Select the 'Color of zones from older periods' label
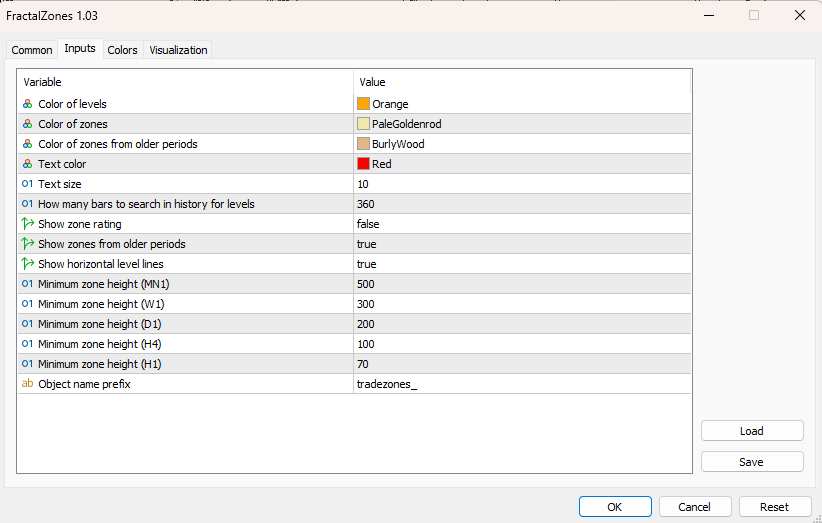The image size is (822, 523). pos(118,144)
